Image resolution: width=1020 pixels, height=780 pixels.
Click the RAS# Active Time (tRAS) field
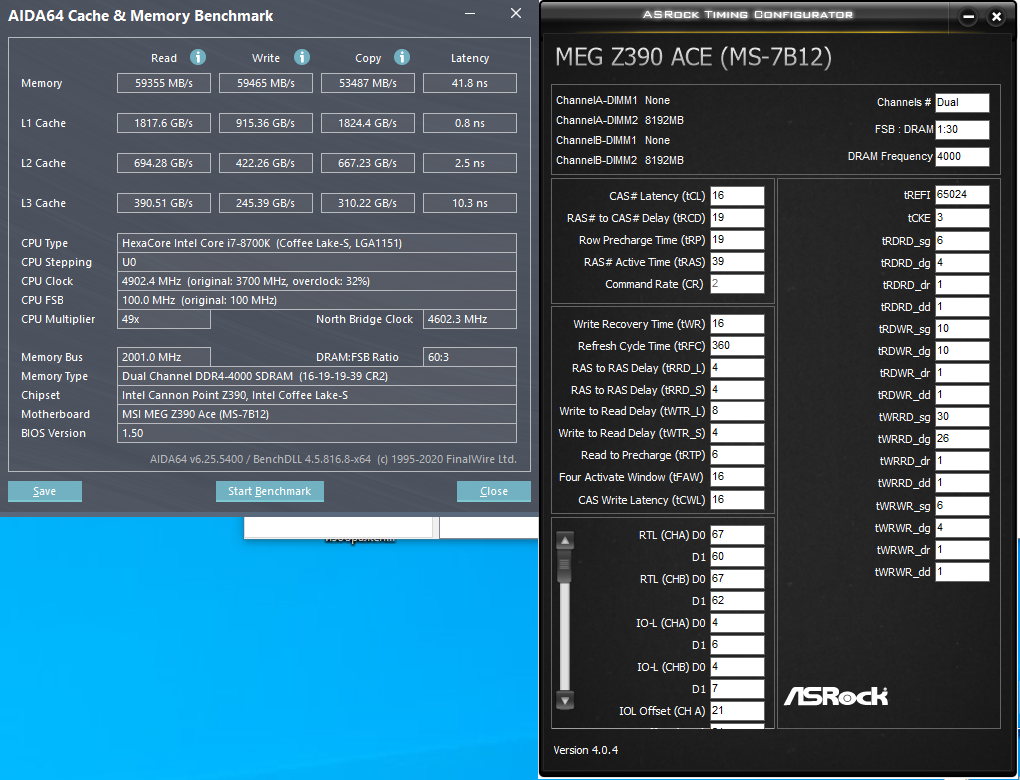[737, 262]
